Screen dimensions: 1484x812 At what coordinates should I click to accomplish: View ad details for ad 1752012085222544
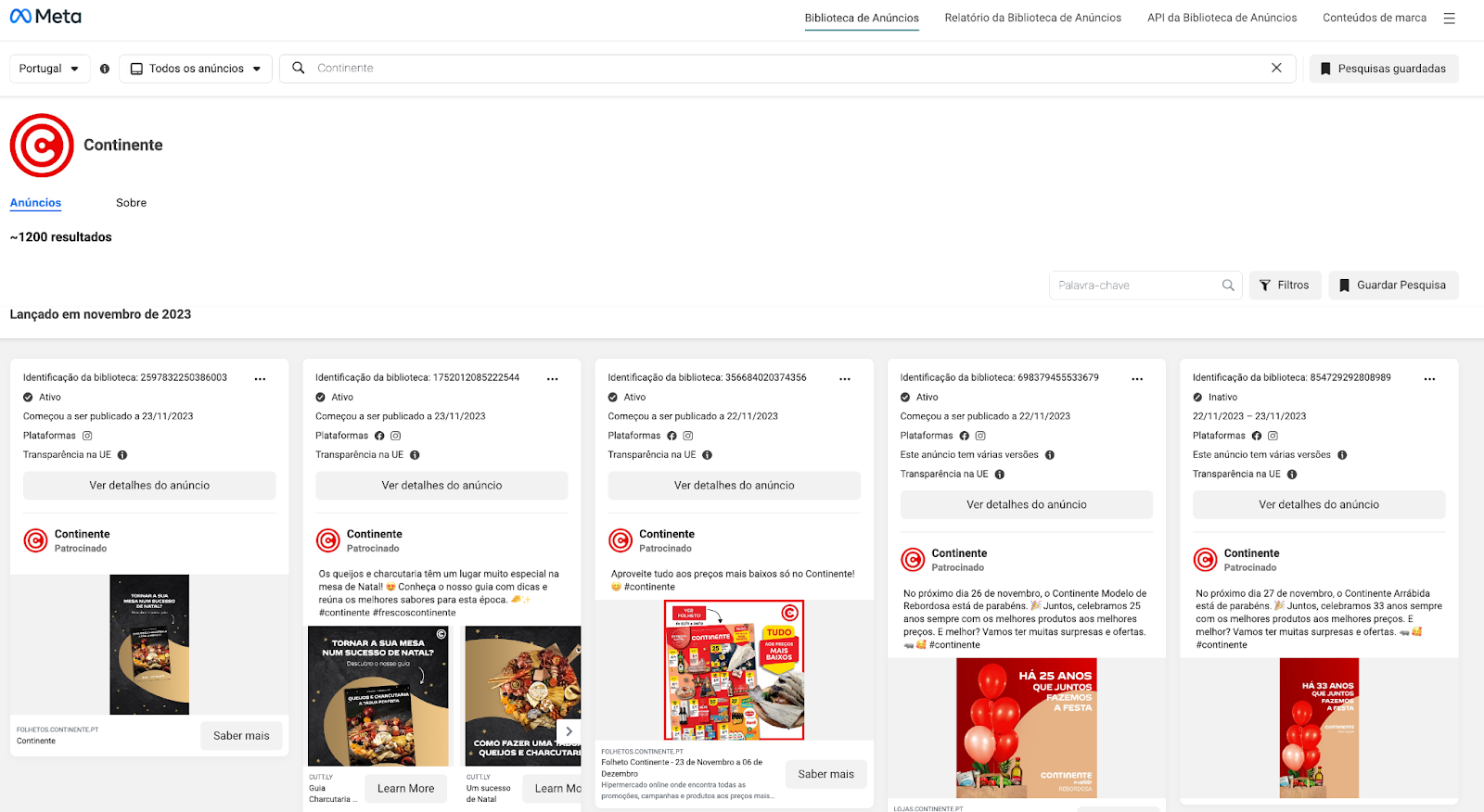pyautogui.click(x=441, y=486)
